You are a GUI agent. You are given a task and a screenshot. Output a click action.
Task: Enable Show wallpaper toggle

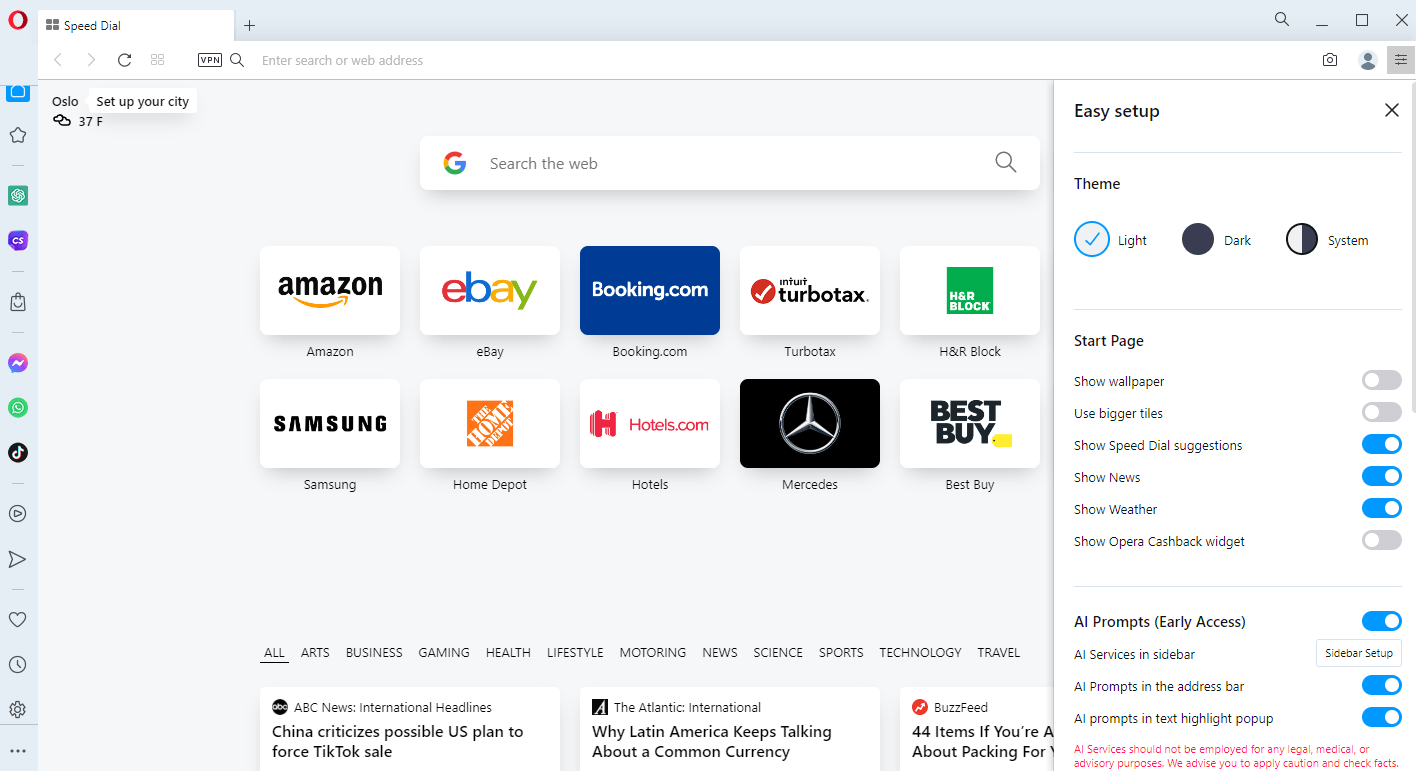click(x=1382, y=380)
